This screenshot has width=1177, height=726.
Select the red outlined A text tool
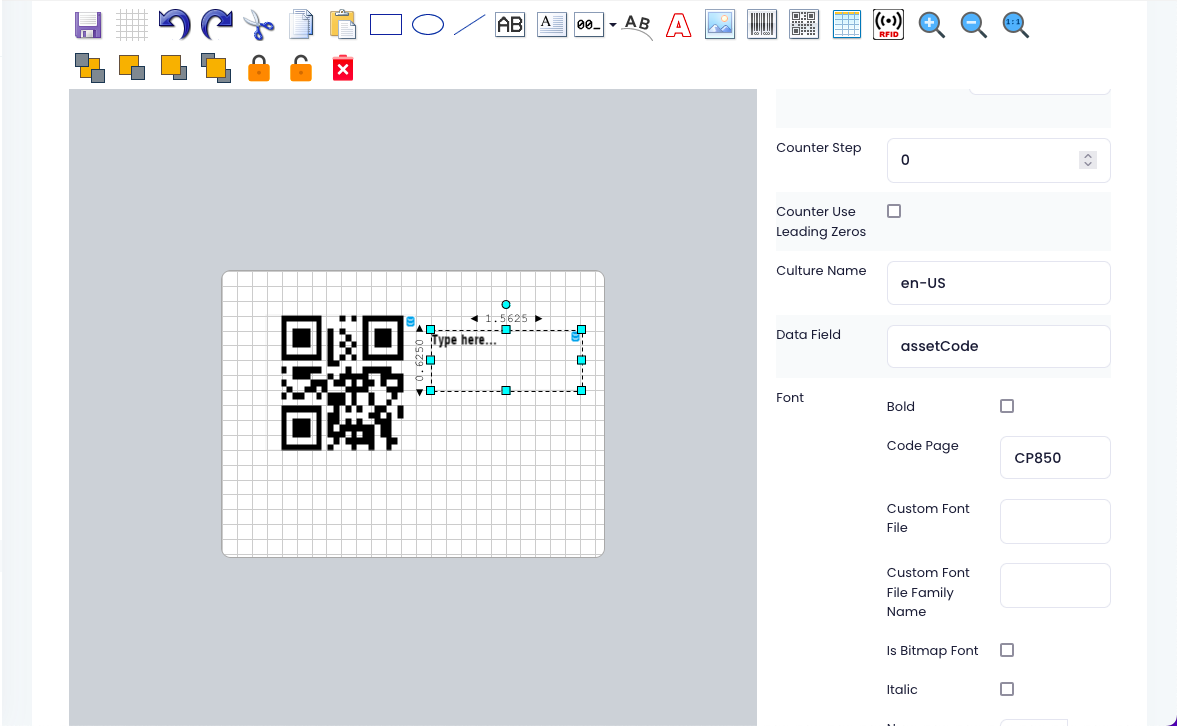pos(679,25)
